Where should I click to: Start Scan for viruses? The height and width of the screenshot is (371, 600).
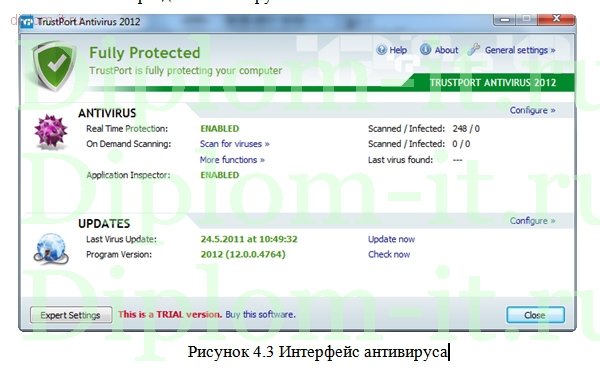[235, 144]
